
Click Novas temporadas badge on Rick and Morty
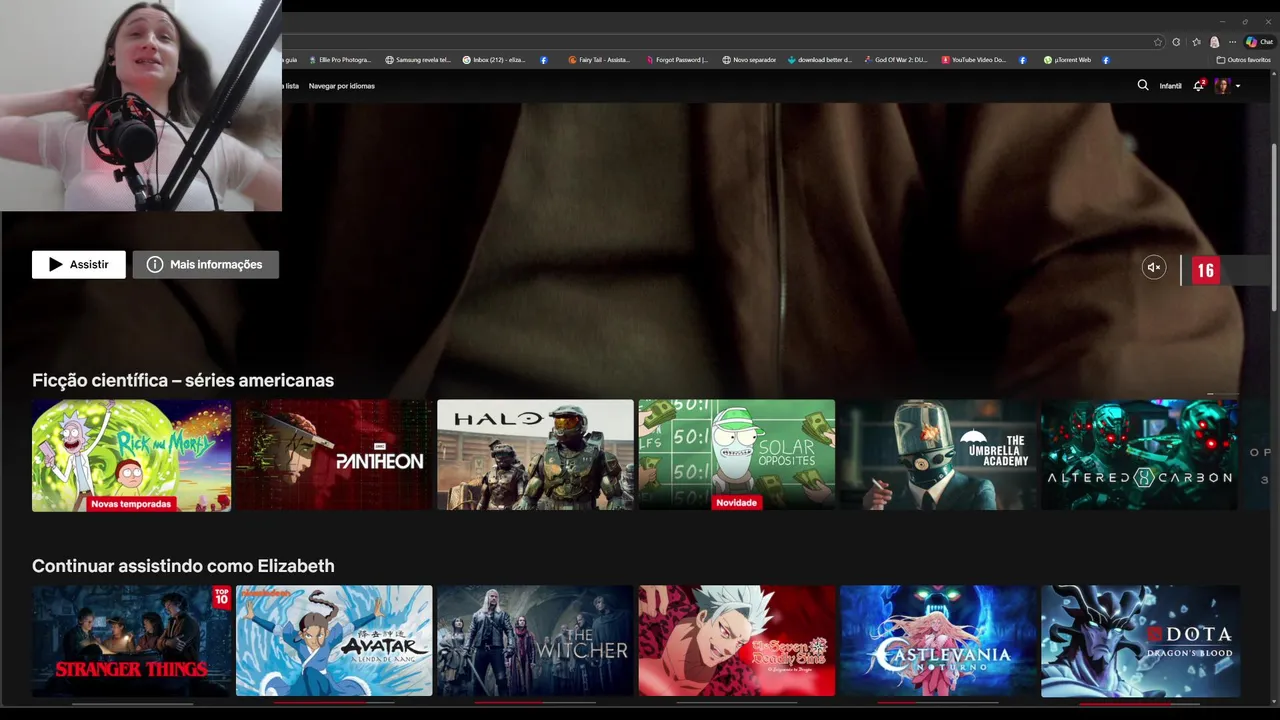pyautogui.click(x=131, y=504)
